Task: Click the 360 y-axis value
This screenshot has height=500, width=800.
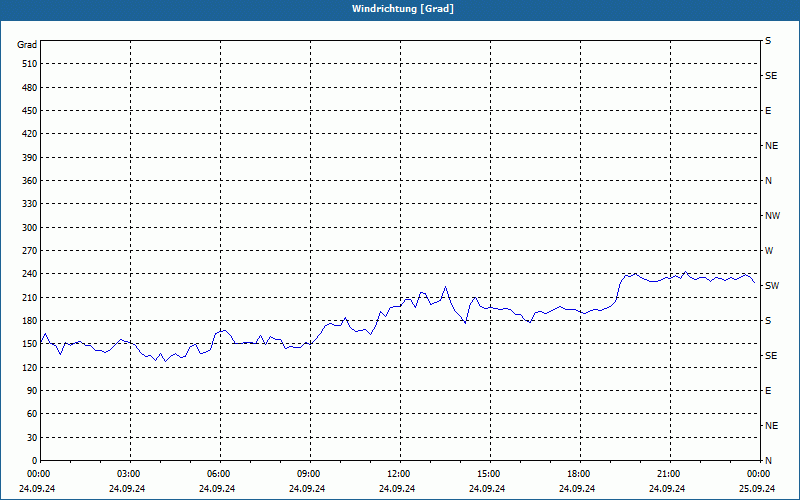Action: point(30,181)
